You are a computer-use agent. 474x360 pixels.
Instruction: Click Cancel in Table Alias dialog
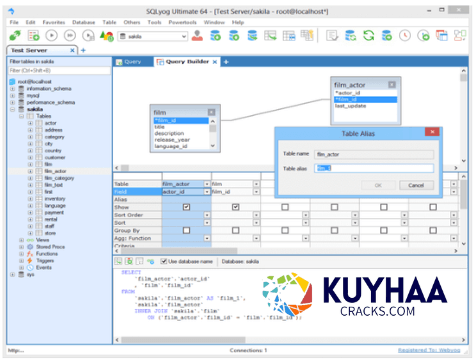(x=416, y=185)
